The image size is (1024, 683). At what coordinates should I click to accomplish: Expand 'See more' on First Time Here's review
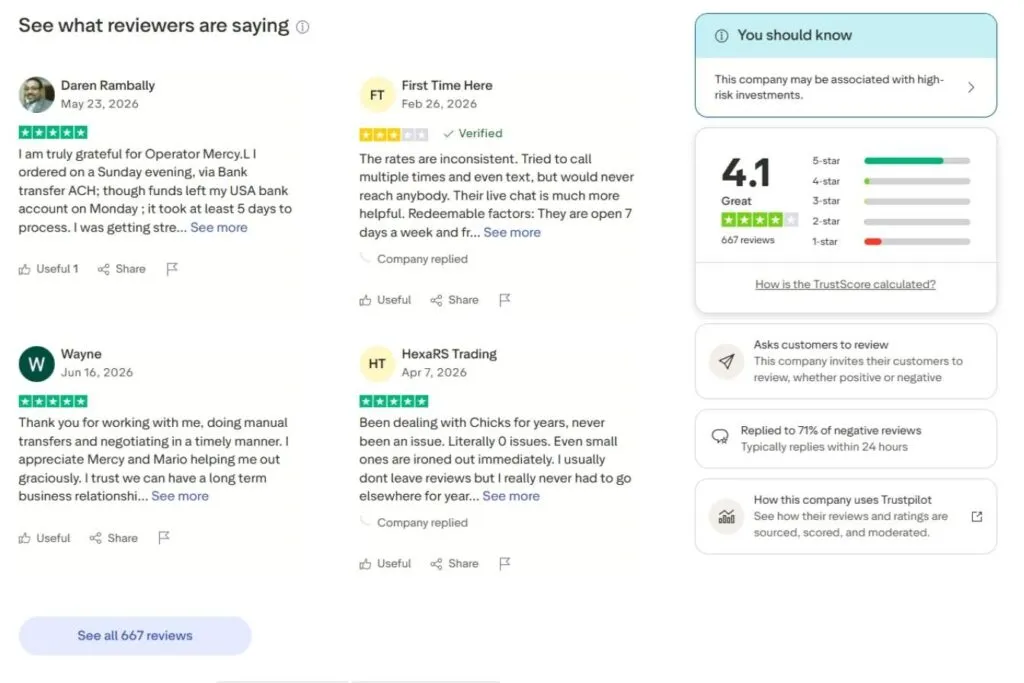coord(512,232)
